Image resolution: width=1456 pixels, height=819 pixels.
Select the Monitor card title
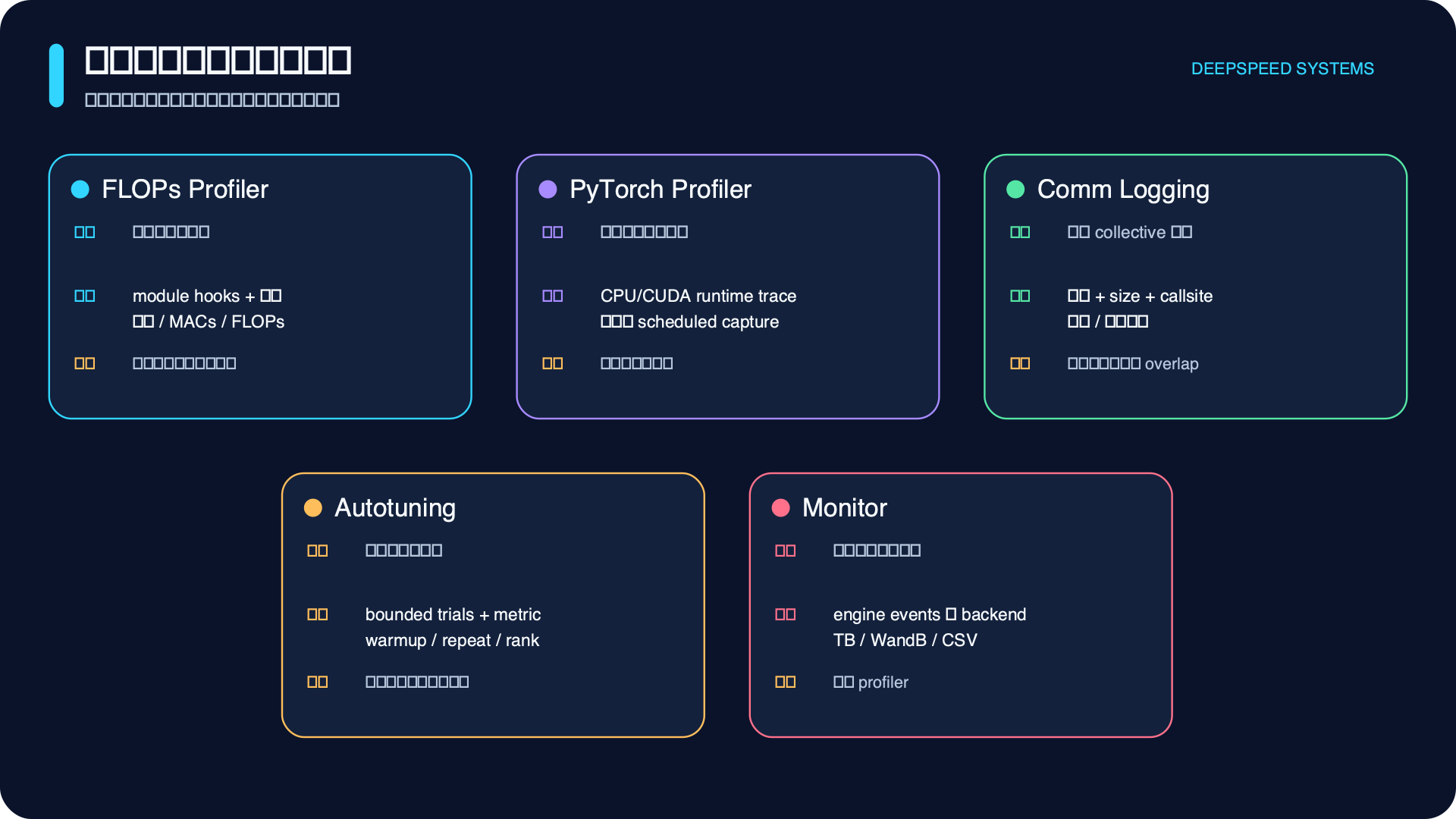tap(845, 508)
